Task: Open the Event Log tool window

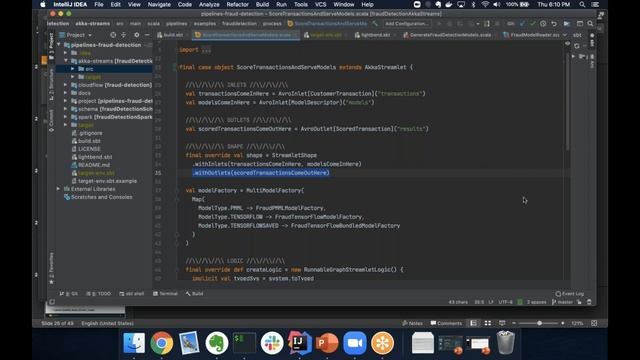Action: point(570,293)
